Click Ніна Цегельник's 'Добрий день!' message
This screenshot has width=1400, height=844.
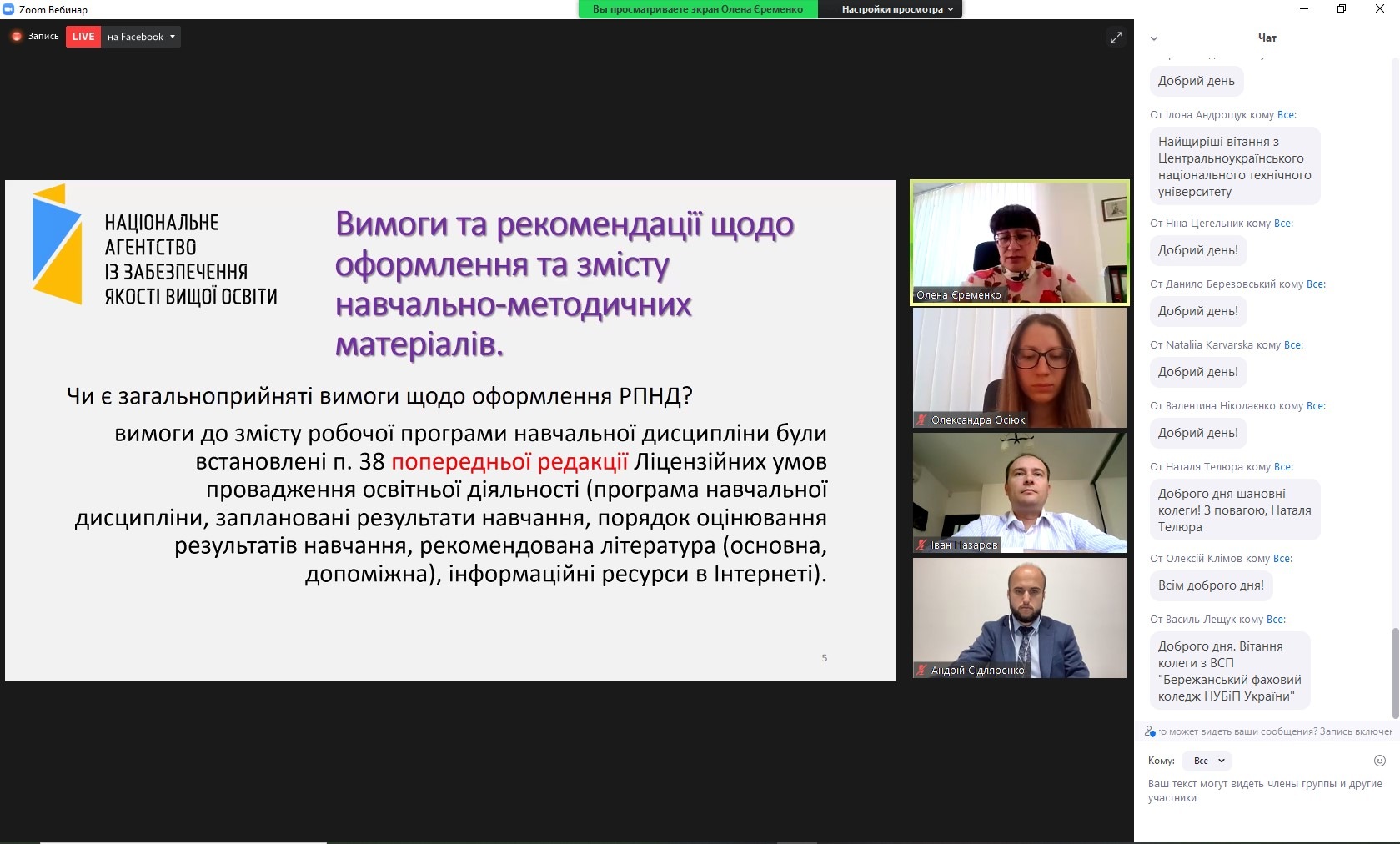[x=1198, y=250]
